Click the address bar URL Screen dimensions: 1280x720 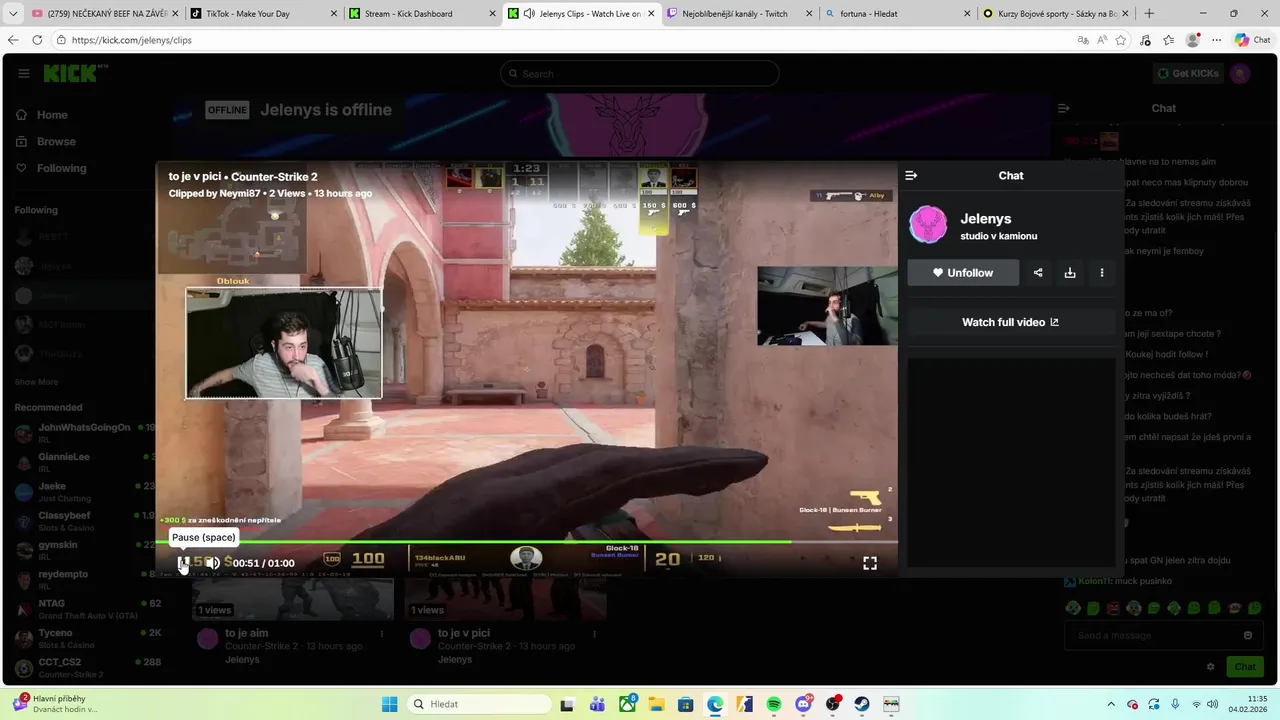pyautogui.click(x=132, y=40)
